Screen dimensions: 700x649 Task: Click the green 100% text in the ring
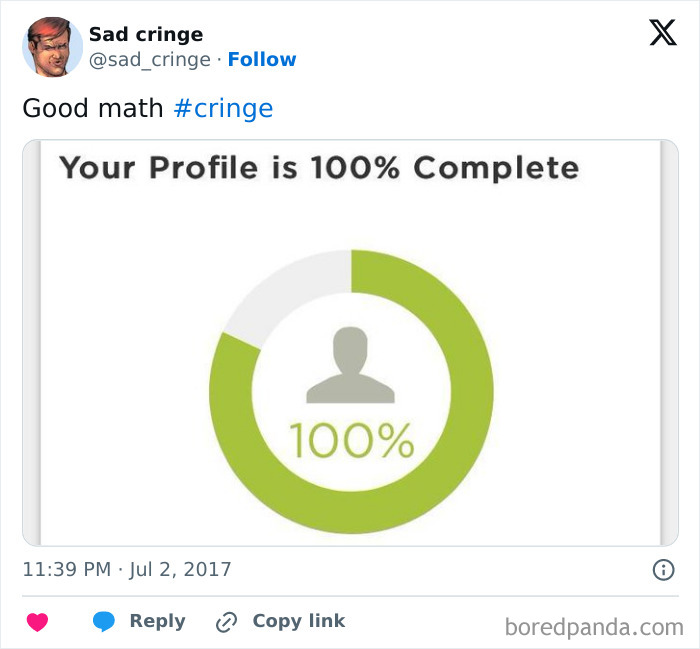pyautogui.click(x=351, y=441)
